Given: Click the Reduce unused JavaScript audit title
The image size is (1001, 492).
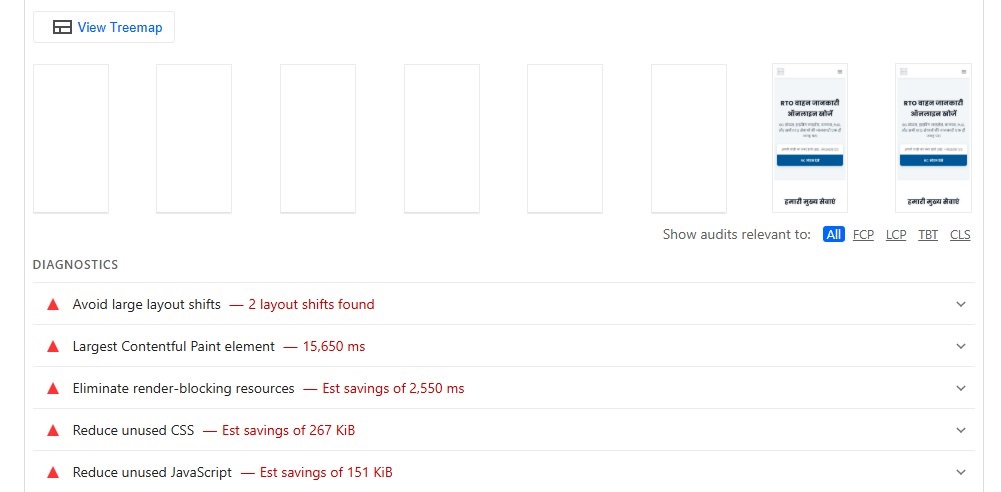Looking at the screenshot, I should (152, 472).
